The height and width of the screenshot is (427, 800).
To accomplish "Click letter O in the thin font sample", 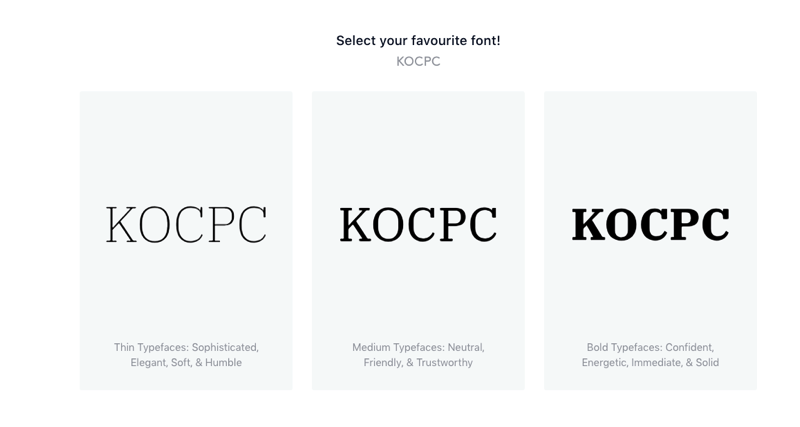I will [x=155, y=224].
